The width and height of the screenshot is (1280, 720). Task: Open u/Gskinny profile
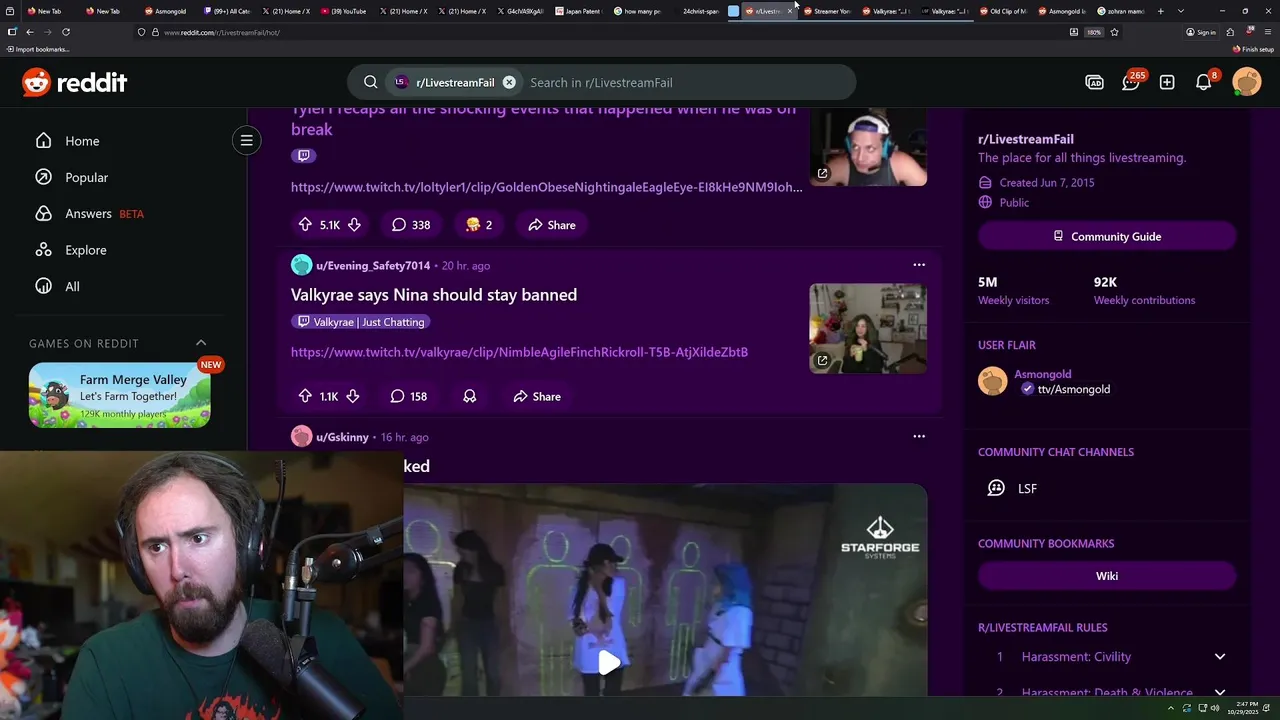click(x=342, y=437)
